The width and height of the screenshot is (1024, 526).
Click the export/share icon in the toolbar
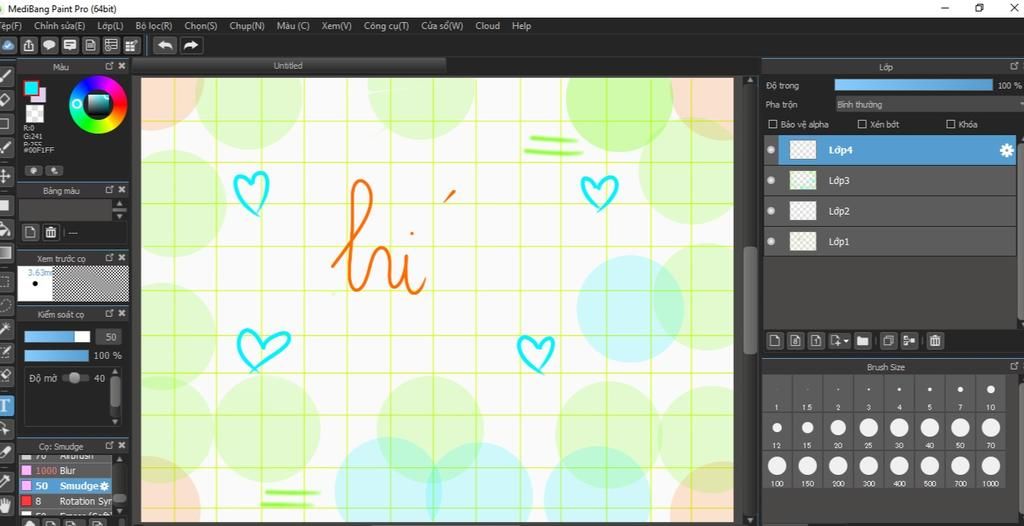pos(29,45)
